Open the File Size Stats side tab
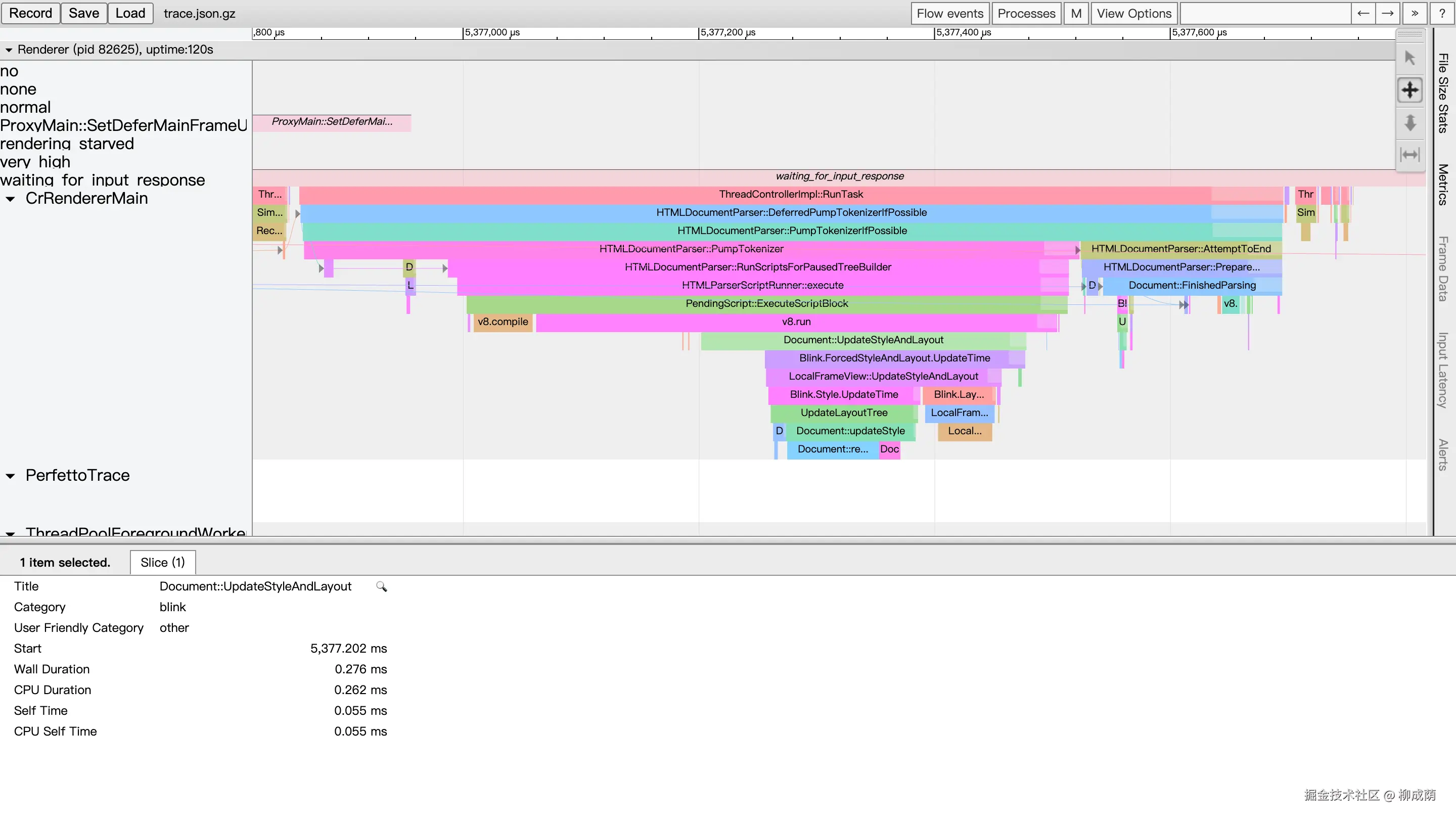Viewport: 1456px width, 822px height. point(1443,94)
